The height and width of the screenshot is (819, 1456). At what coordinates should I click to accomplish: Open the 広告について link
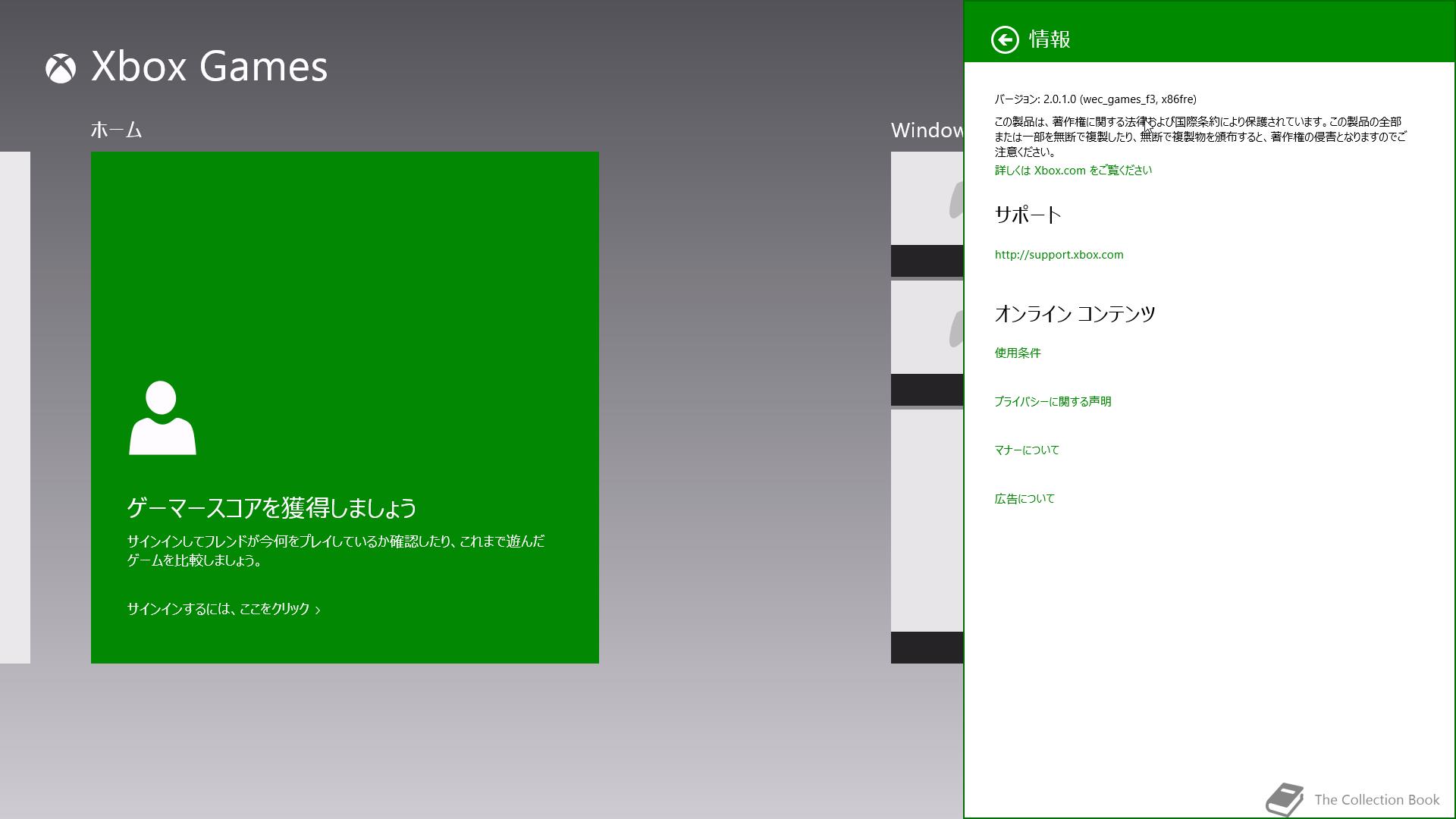point(1025,499)
